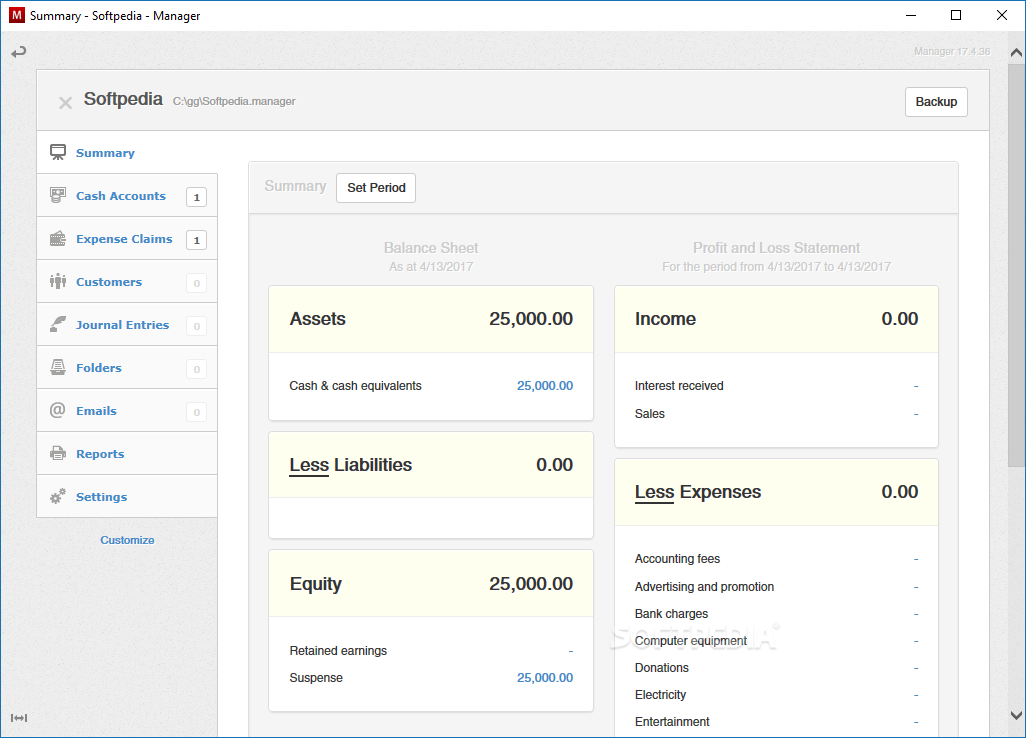Click the Manager app logo in title bar
The width and height of the screenshot is (1026, 738).
point(16,15)
